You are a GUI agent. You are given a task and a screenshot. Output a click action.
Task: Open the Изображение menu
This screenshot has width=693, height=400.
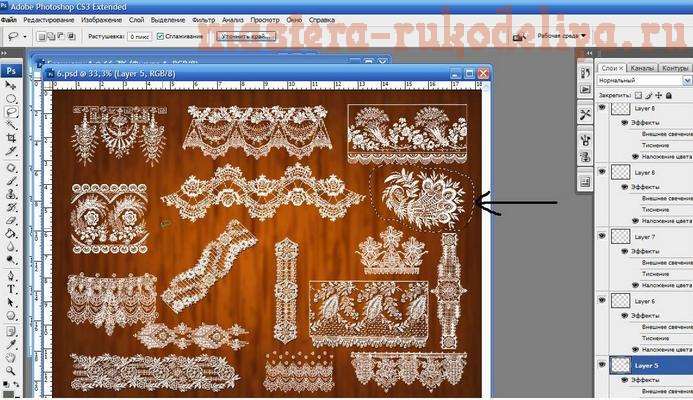101,20
